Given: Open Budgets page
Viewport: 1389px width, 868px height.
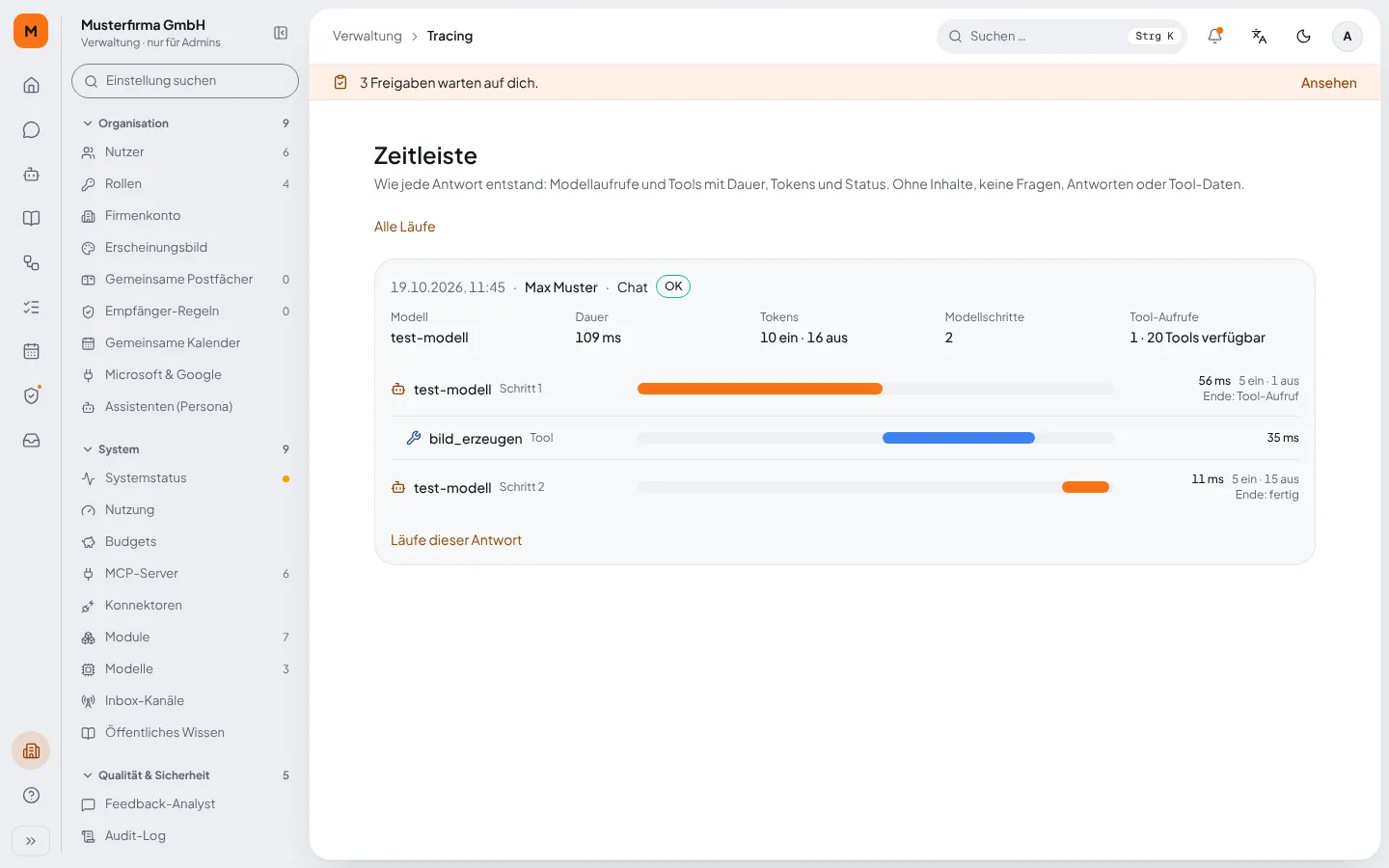Looking at the screenshot, I should (x=185, y=542).
